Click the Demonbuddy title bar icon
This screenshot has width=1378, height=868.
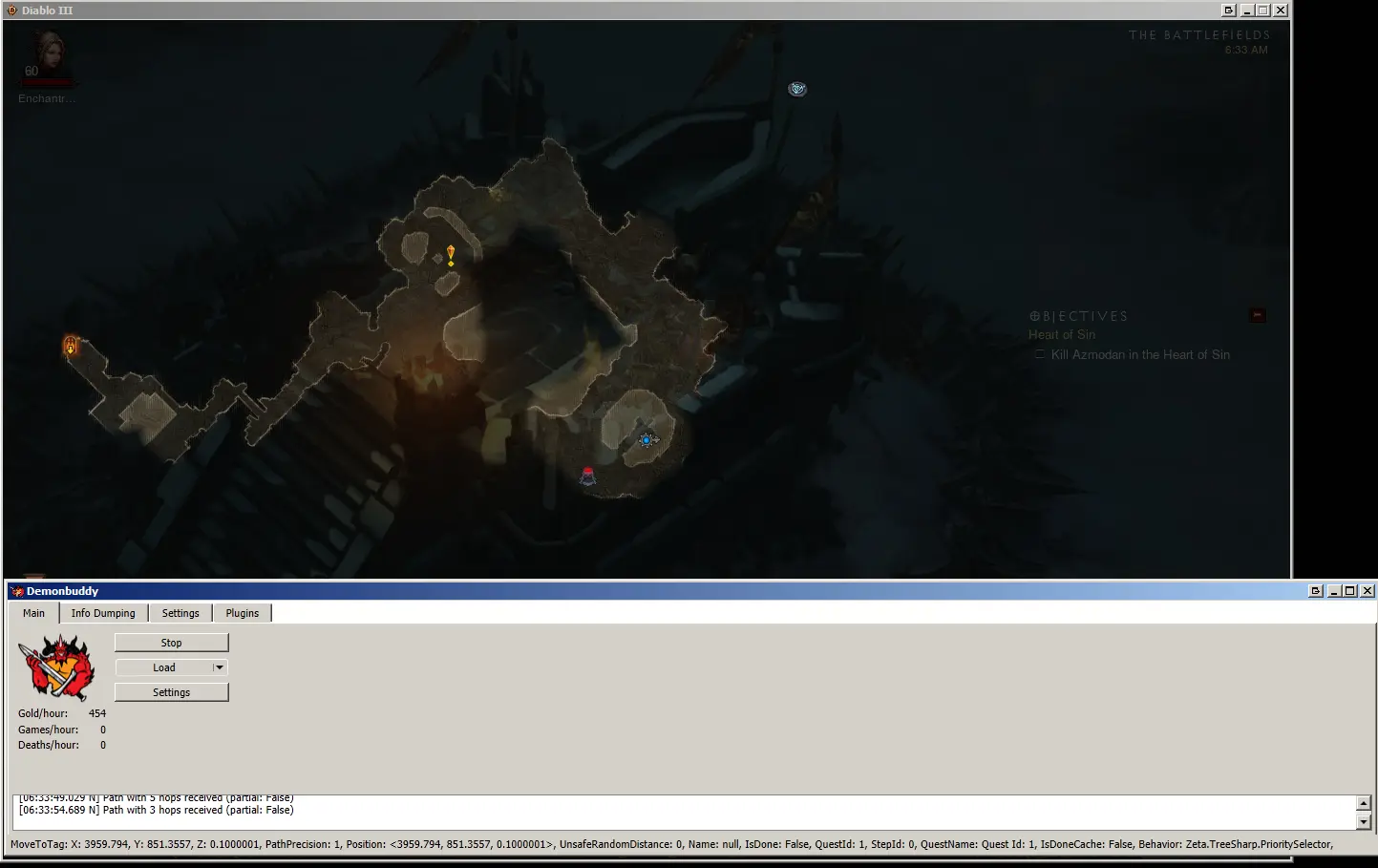point(17,591)
